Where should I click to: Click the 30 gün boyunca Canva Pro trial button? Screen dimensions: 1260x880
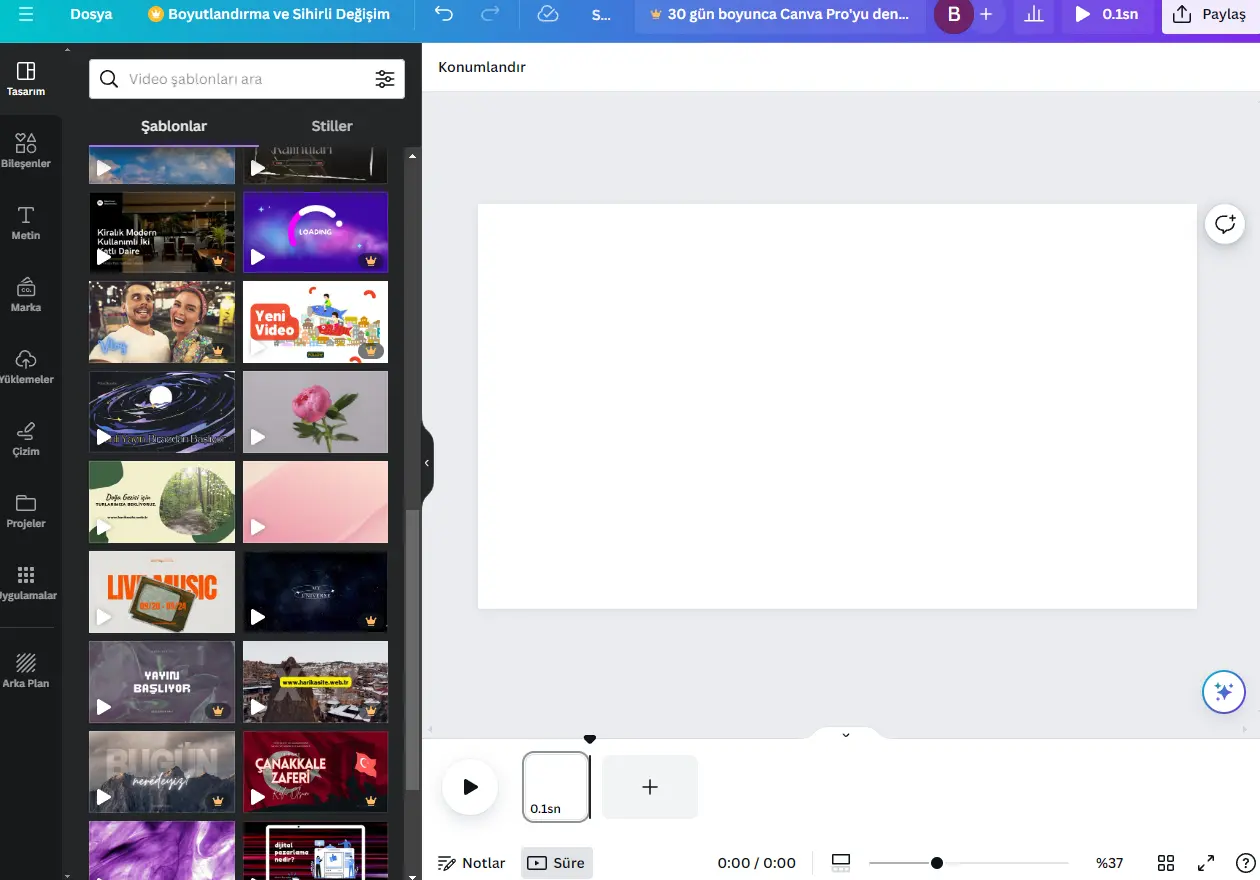[x=780, y=15]
